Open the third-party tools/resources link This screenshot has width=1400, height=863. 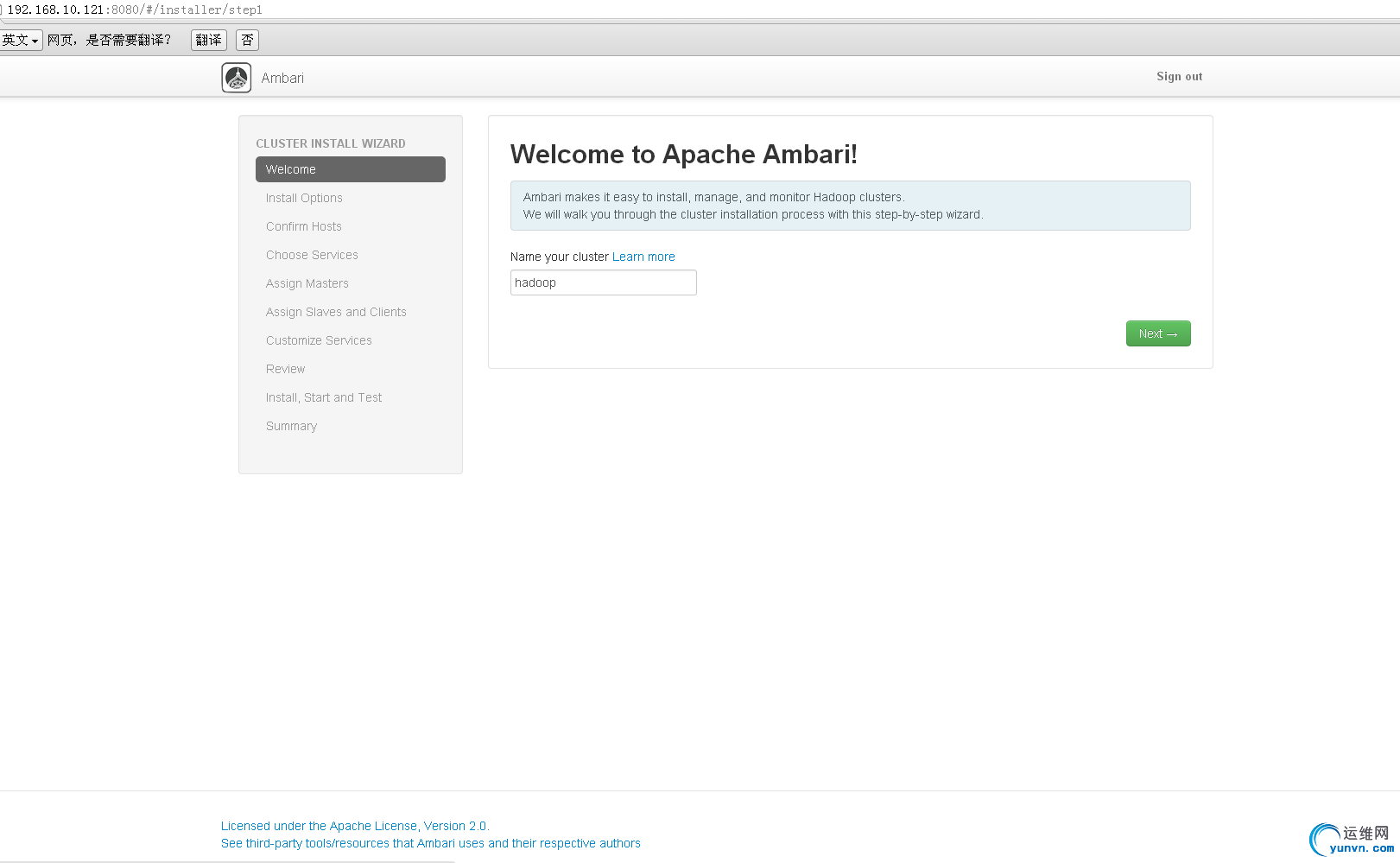click(x=430, y=843)
